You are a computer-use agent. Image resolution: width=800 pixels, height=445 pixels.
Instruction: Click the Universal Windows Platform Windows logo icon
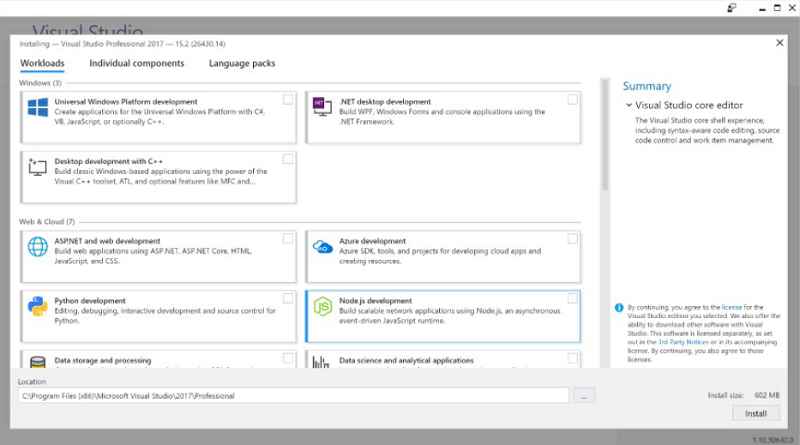tap(38, 107)
